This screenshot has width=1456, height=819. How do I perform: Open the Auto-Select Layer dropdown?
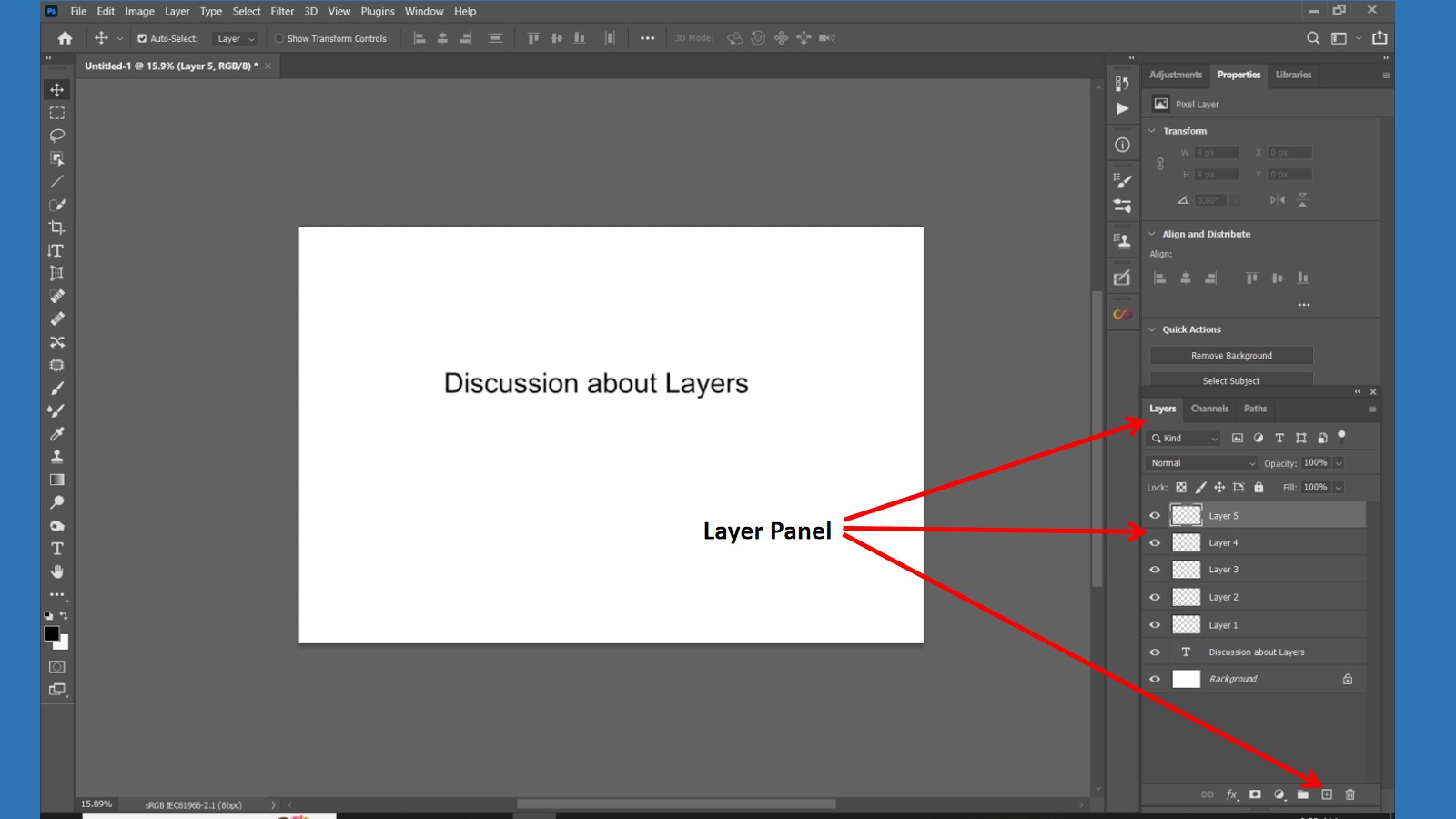(x=236, y=38)
